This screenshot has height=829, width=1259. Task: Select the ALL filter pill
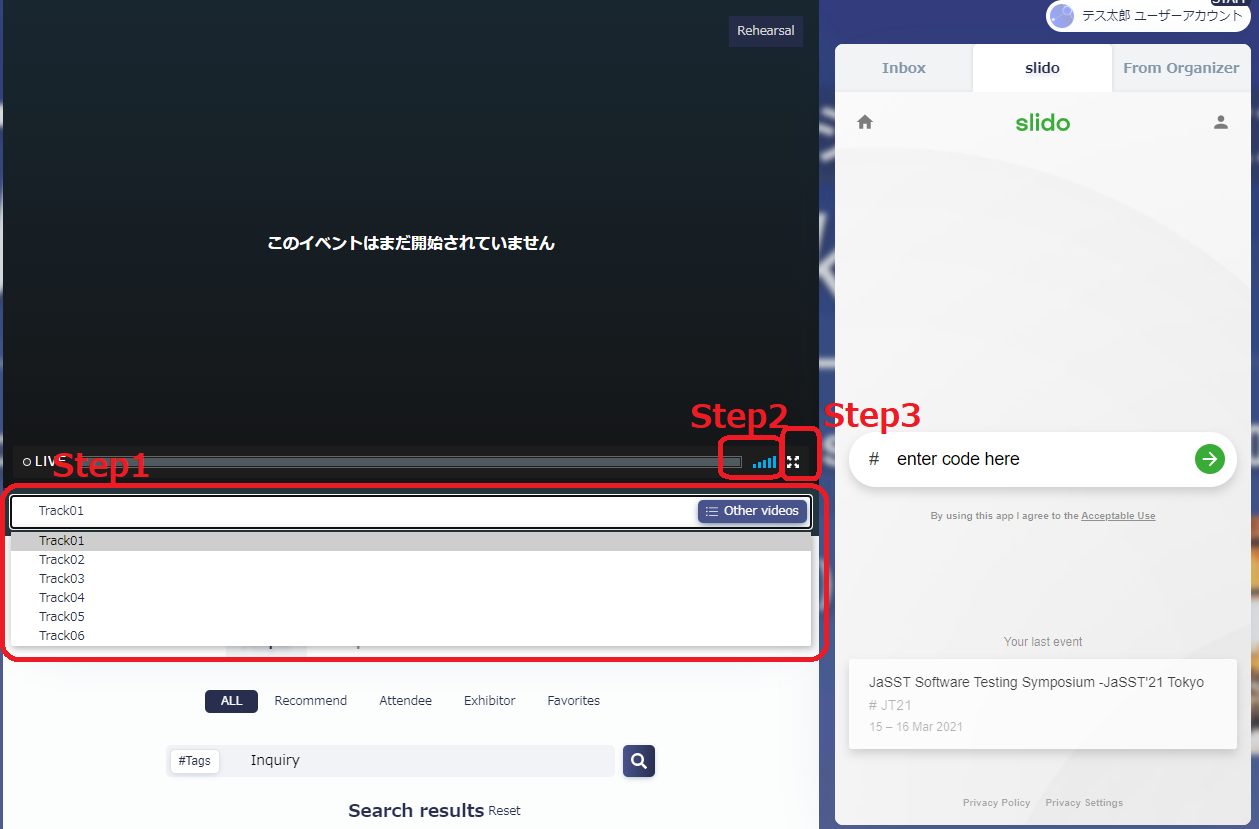231,701
